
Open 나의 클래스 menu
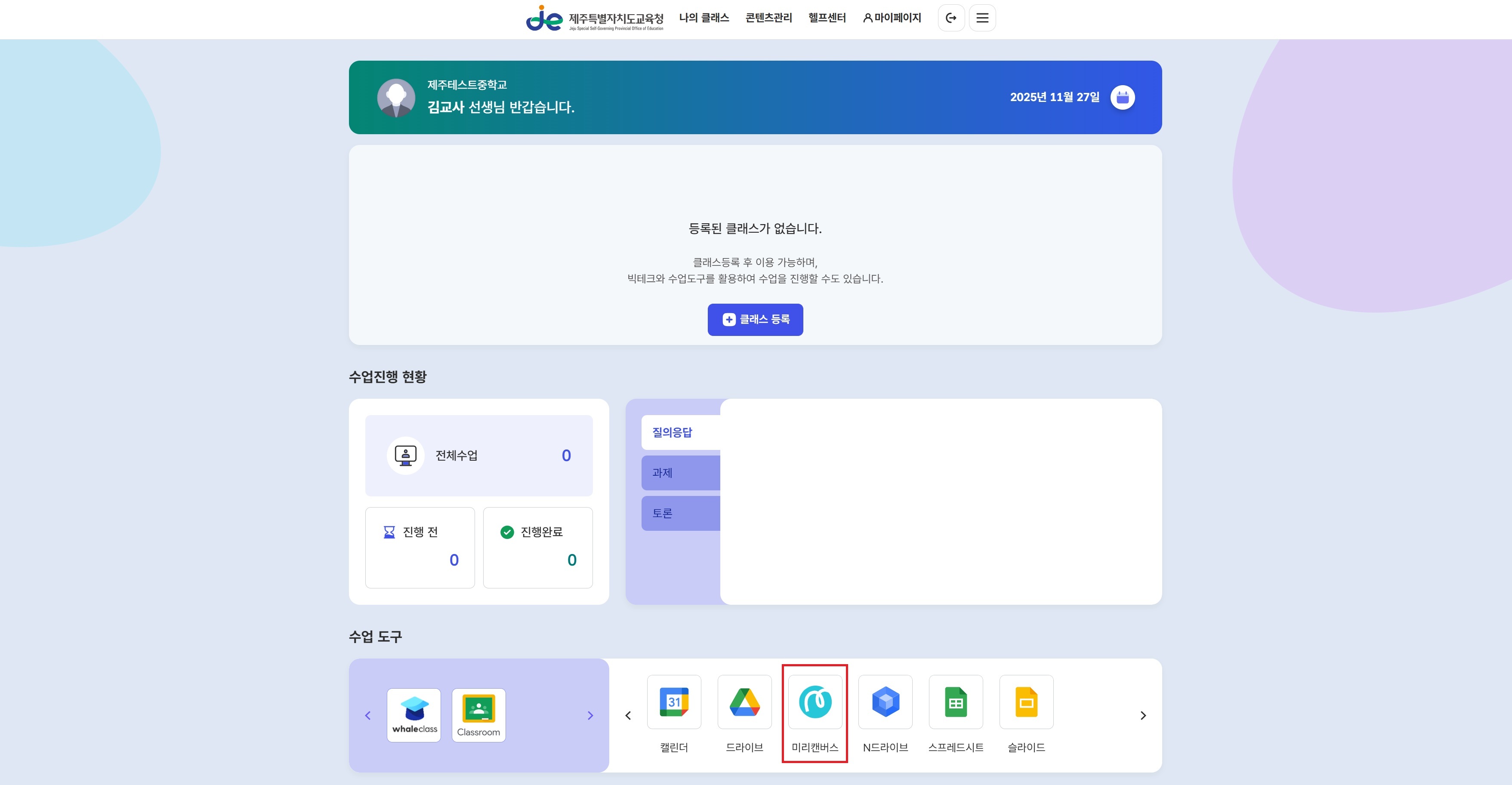coord(704,18)
